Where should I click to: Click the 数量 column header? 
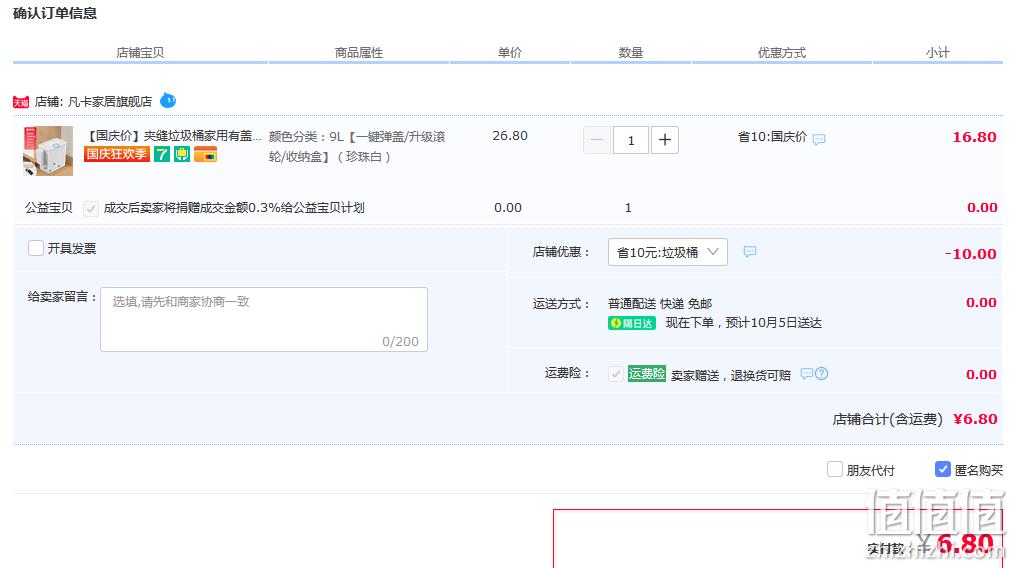click(630, 52)
